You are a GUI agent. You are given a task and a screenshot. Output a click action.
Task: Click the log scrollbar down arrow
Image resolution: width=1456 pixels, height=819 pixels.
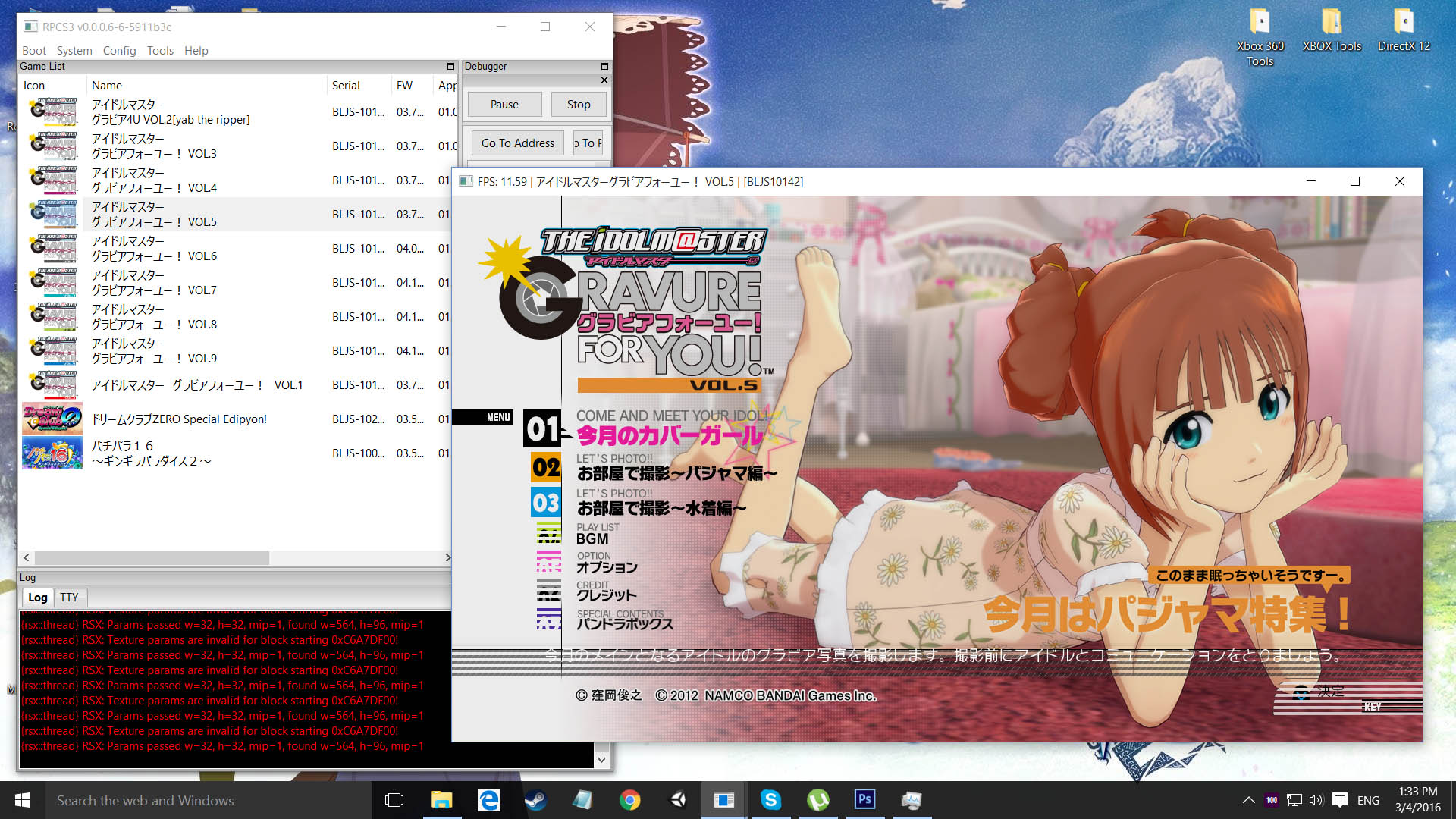point(601,759)
